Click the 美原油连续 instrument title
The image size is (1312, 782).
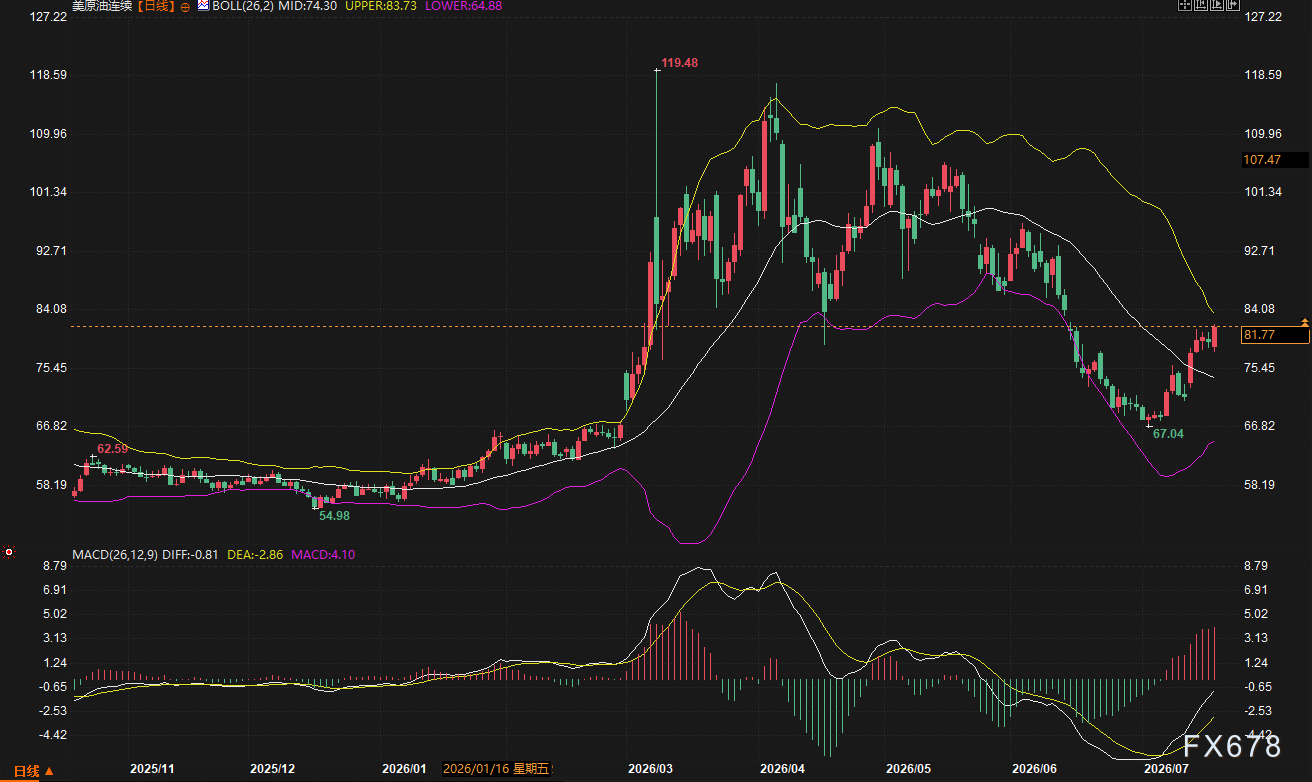click(103, 6)
